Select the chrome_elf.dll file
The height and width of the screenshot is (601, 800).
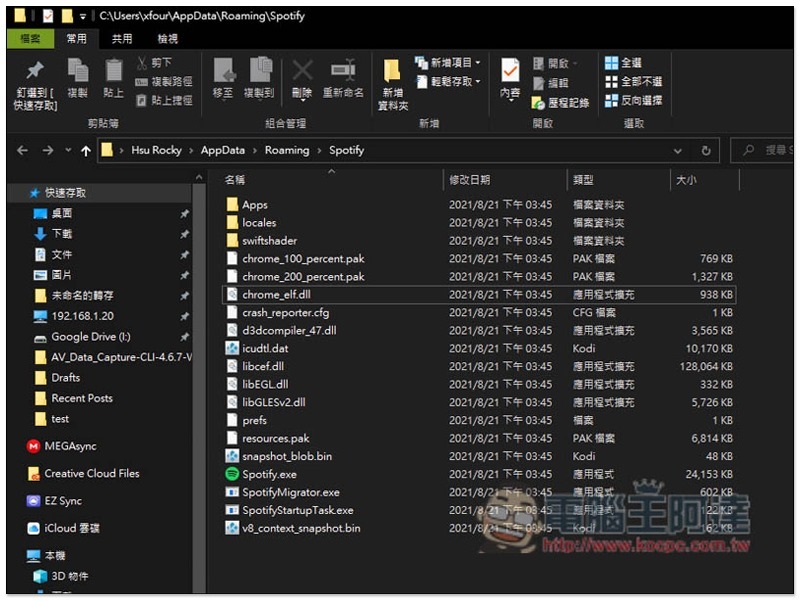point(479,294)
